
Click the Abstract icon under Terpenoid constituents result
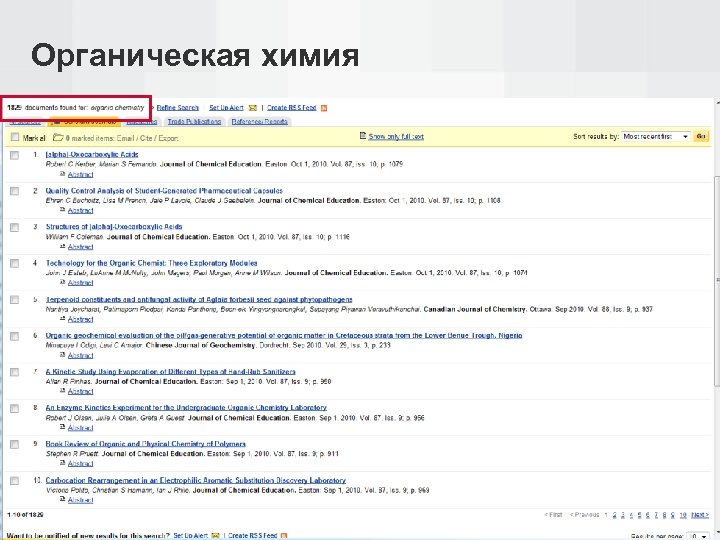(63, 319)
